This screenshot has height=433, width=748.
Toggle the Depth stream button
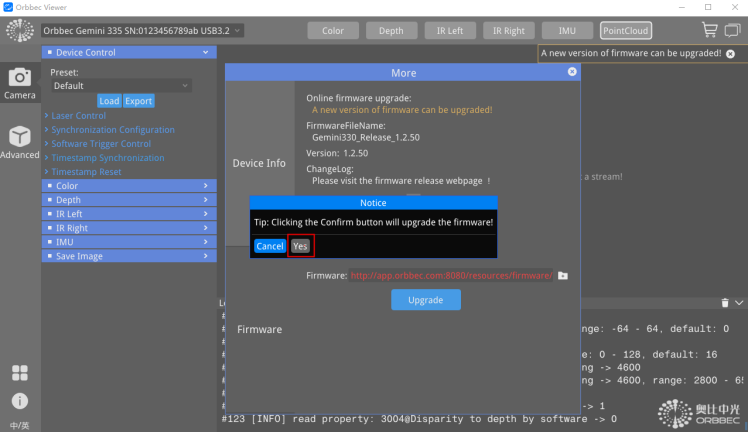391,30
